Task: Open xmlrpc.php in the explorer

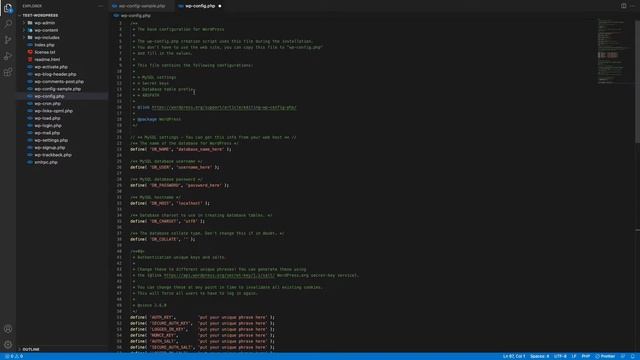Action: pyautogui.click(x=46, y=162)
